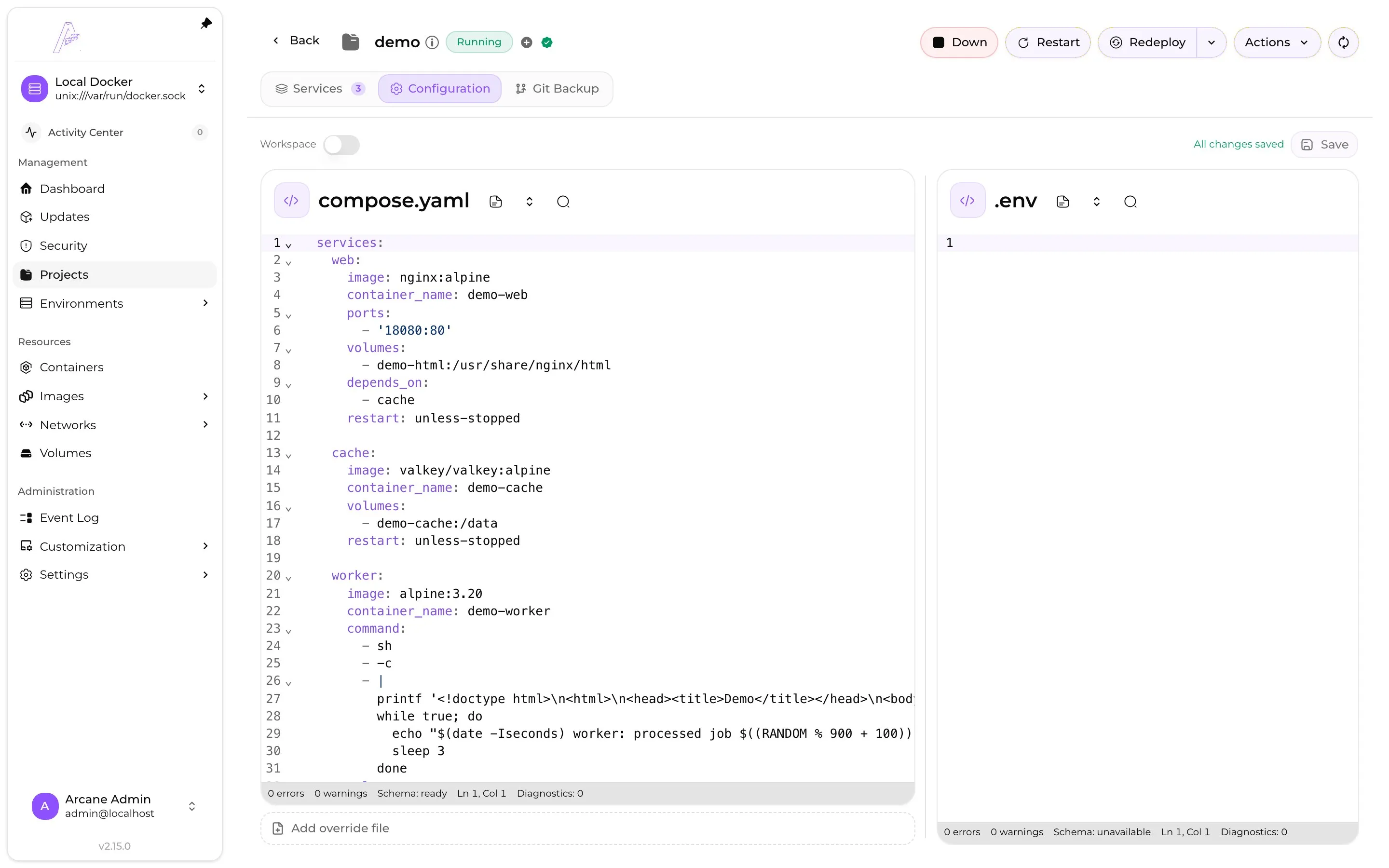Fold the cache block at line 13
This screenshot has height=868, width=1389.
coord(289,456)
